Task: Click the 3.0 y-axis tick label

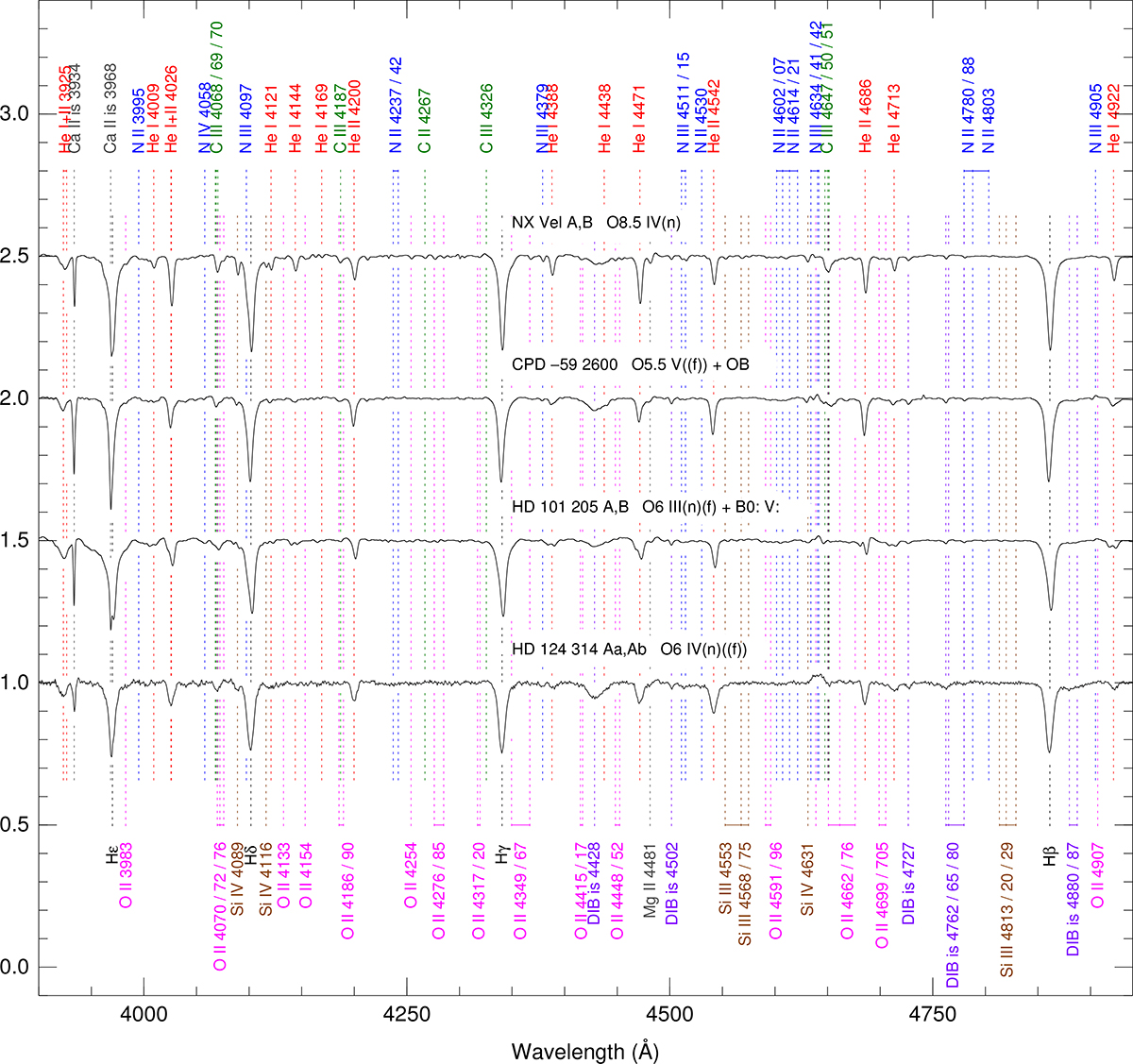Action: (x=19, y=113)
